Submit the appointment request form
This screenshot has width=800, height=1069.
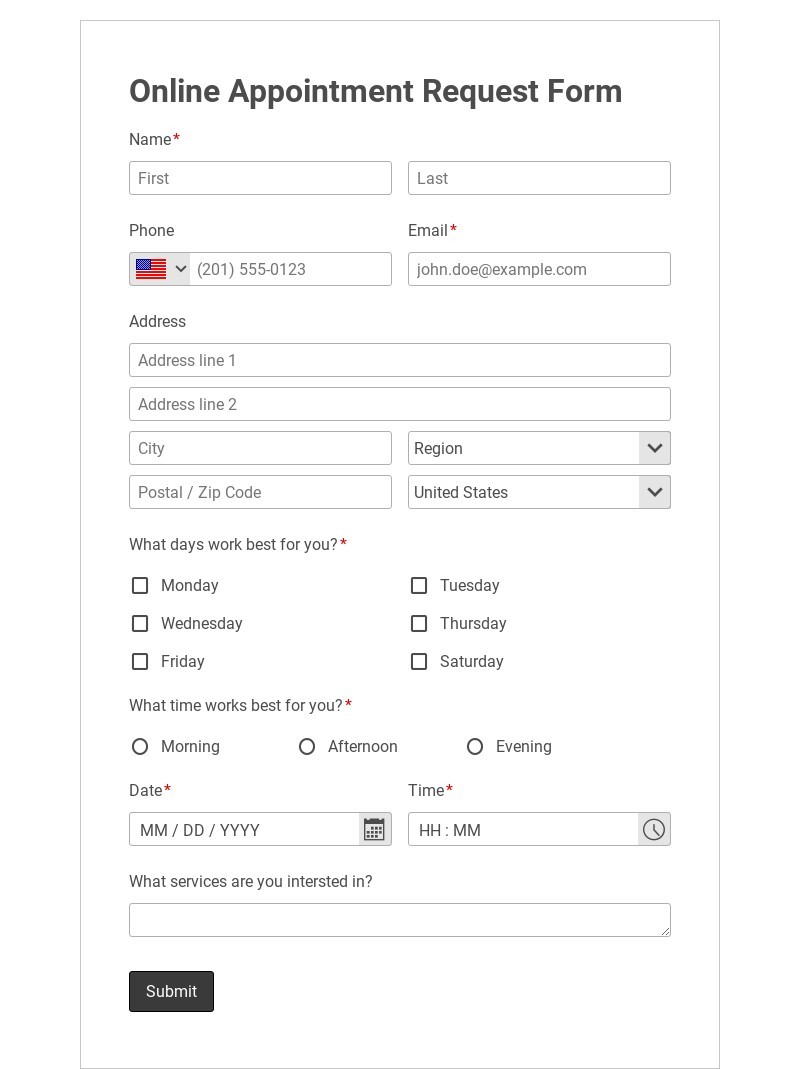point(171,991)
